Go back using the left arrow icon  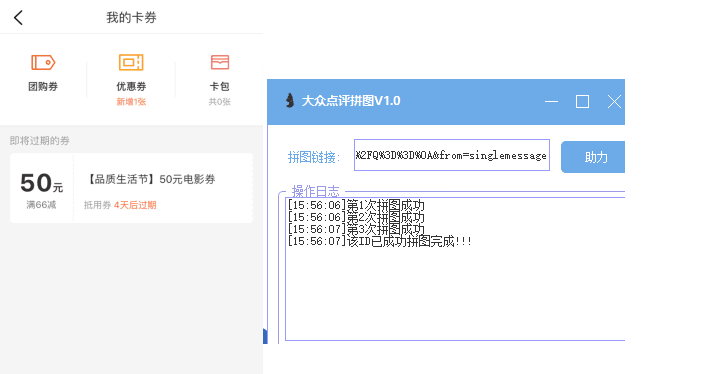tap(18, 18)
